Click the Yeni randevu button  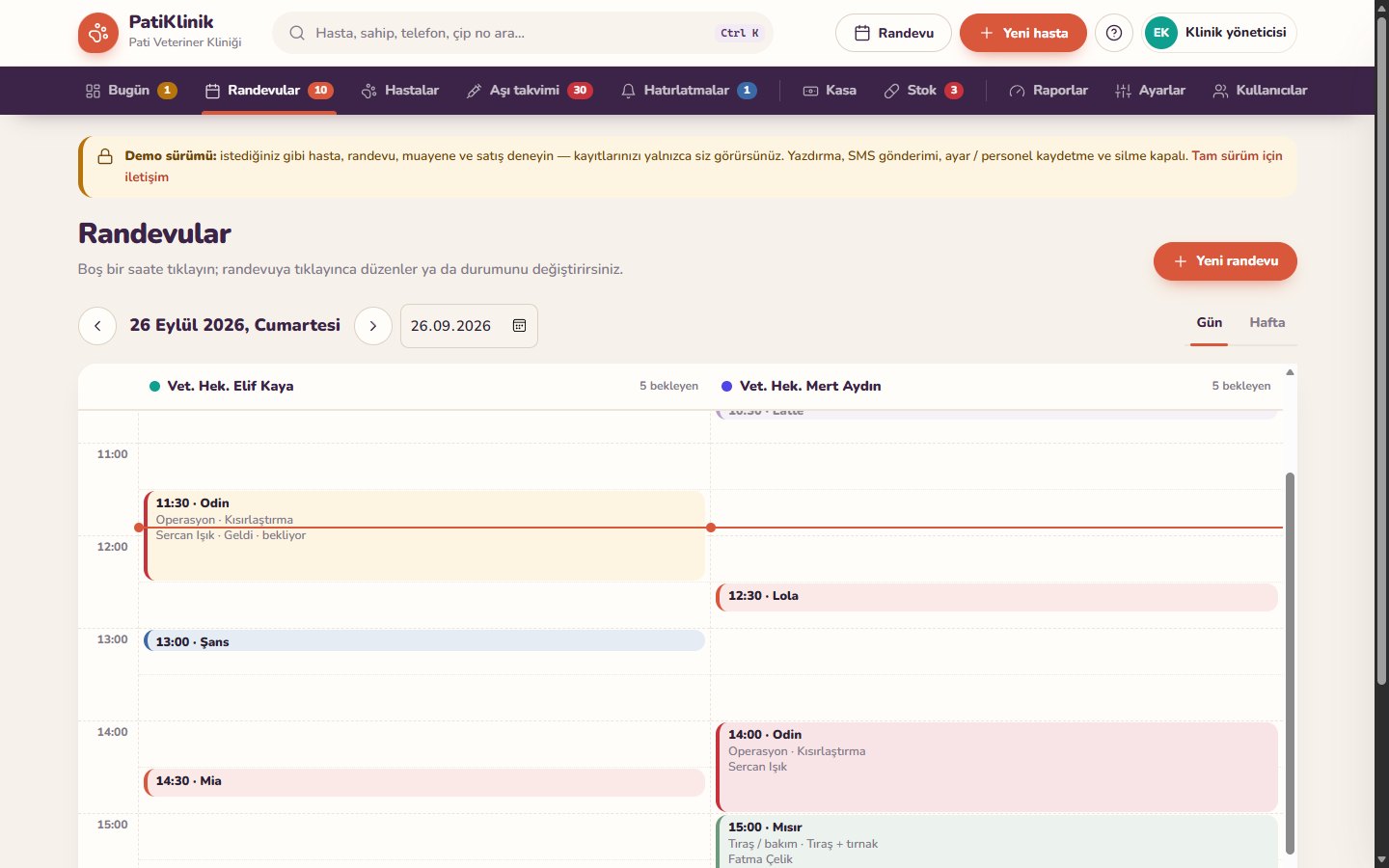1225,261
